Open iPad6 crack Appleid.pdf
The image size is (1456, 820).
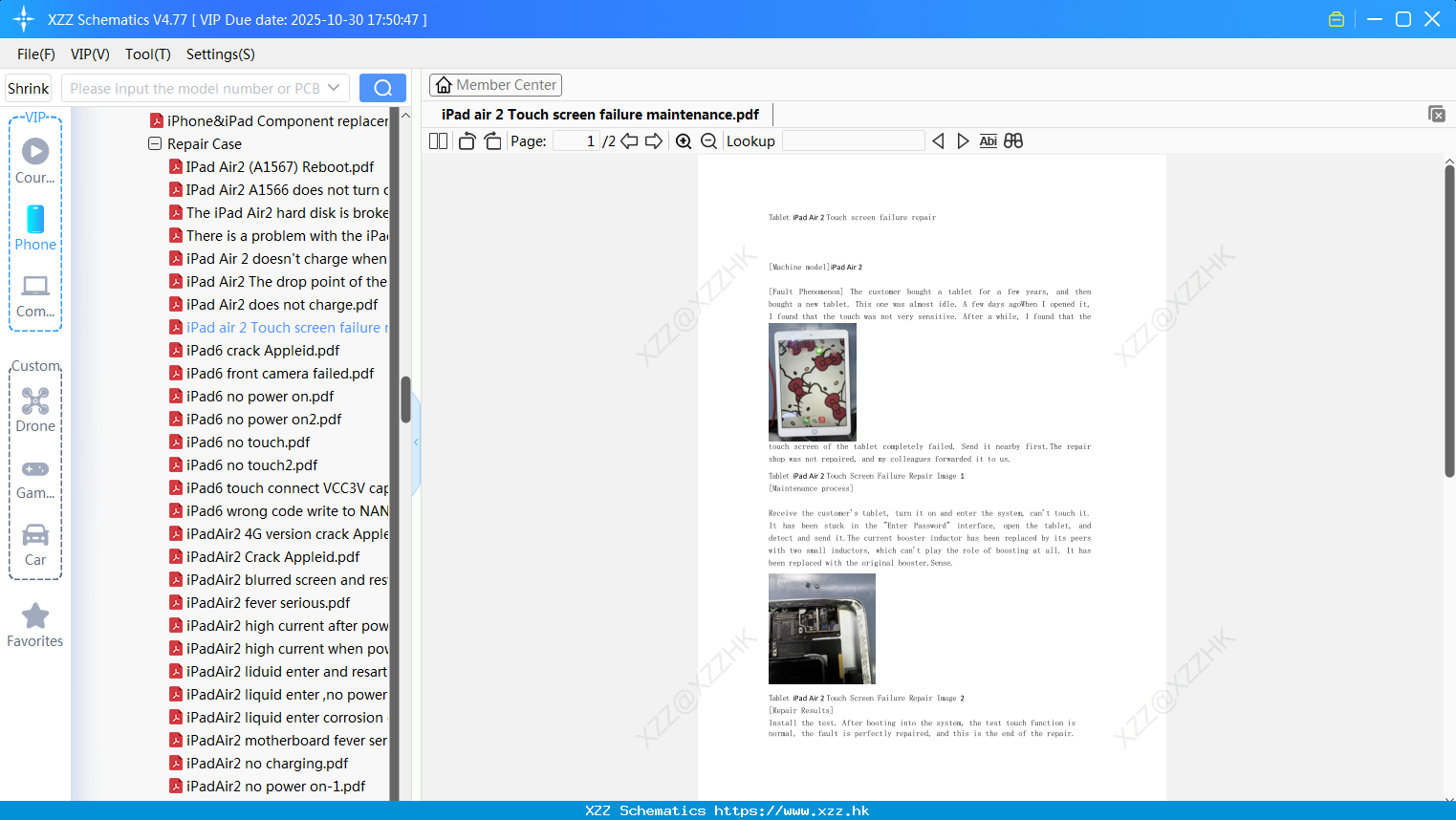[x=254, y=351]
